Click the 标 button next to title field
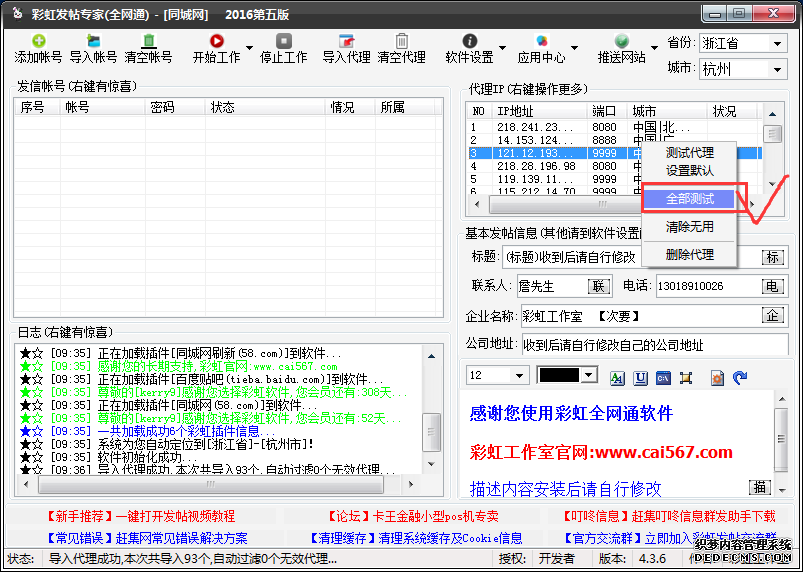Image resolution: width=803 pixels, height=572 pixels. pos(772,257)
